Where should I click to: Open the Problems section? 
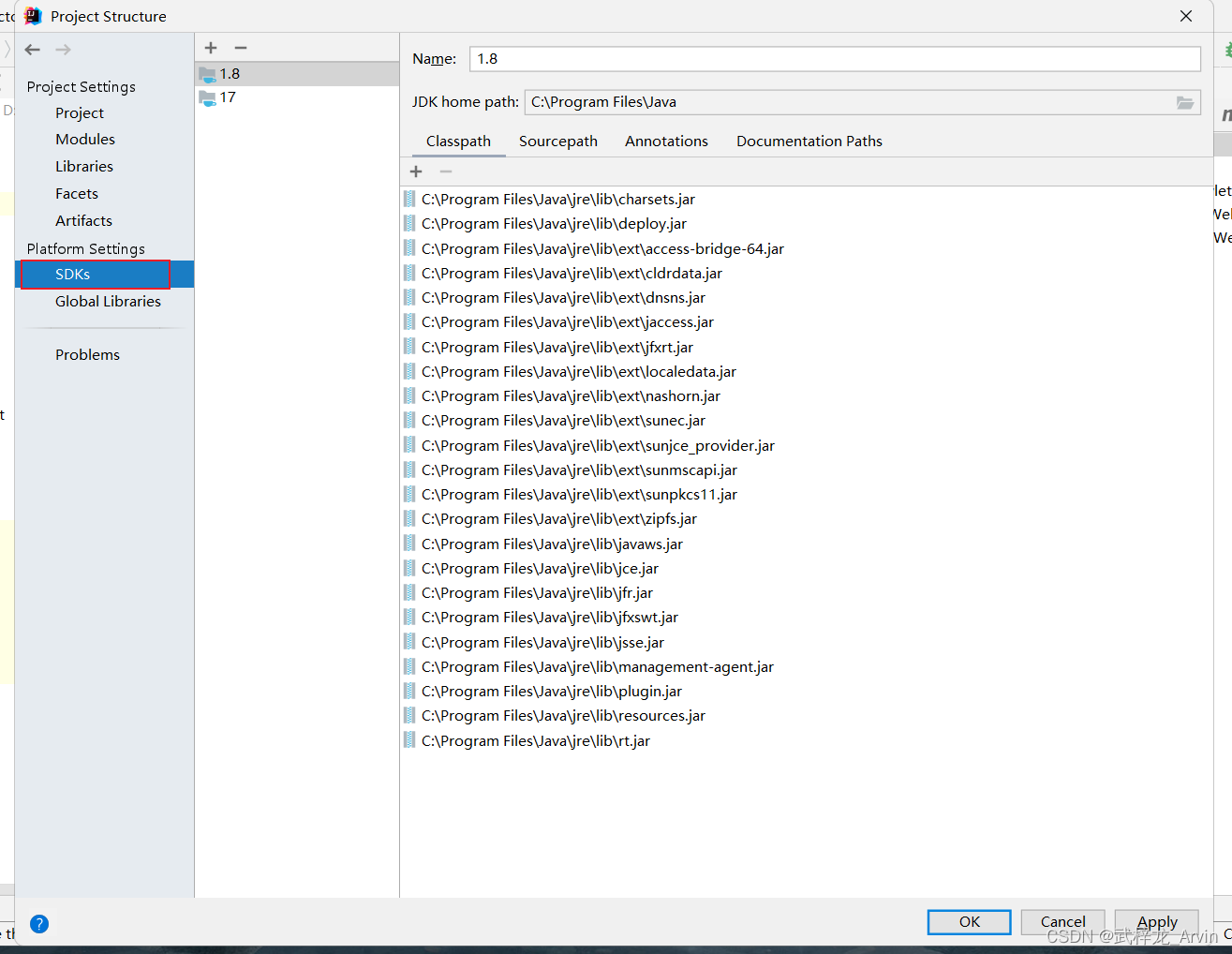point(87,355)
